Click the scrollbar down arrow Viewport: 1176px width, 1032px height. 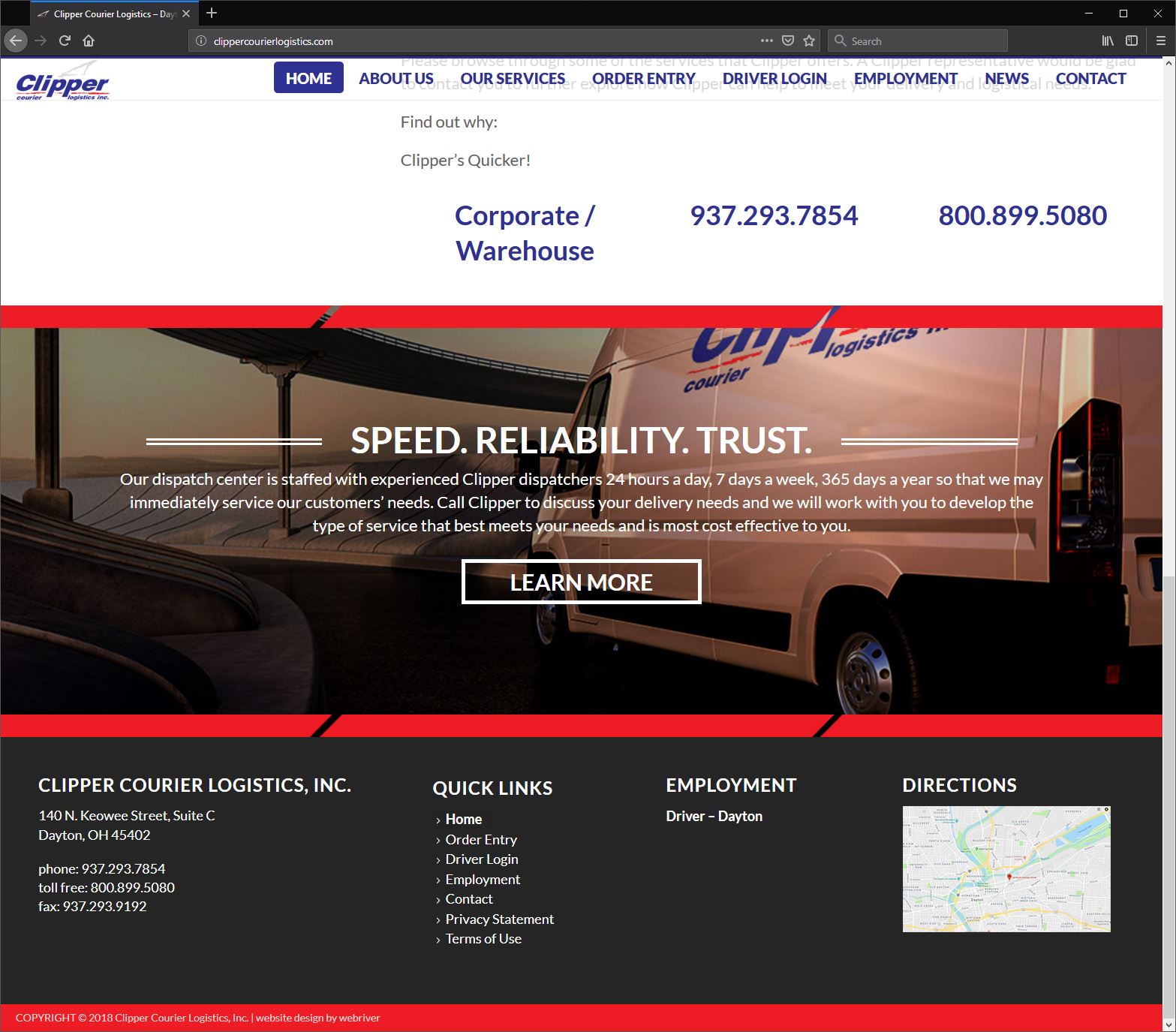click(x=1169, y=1024)
